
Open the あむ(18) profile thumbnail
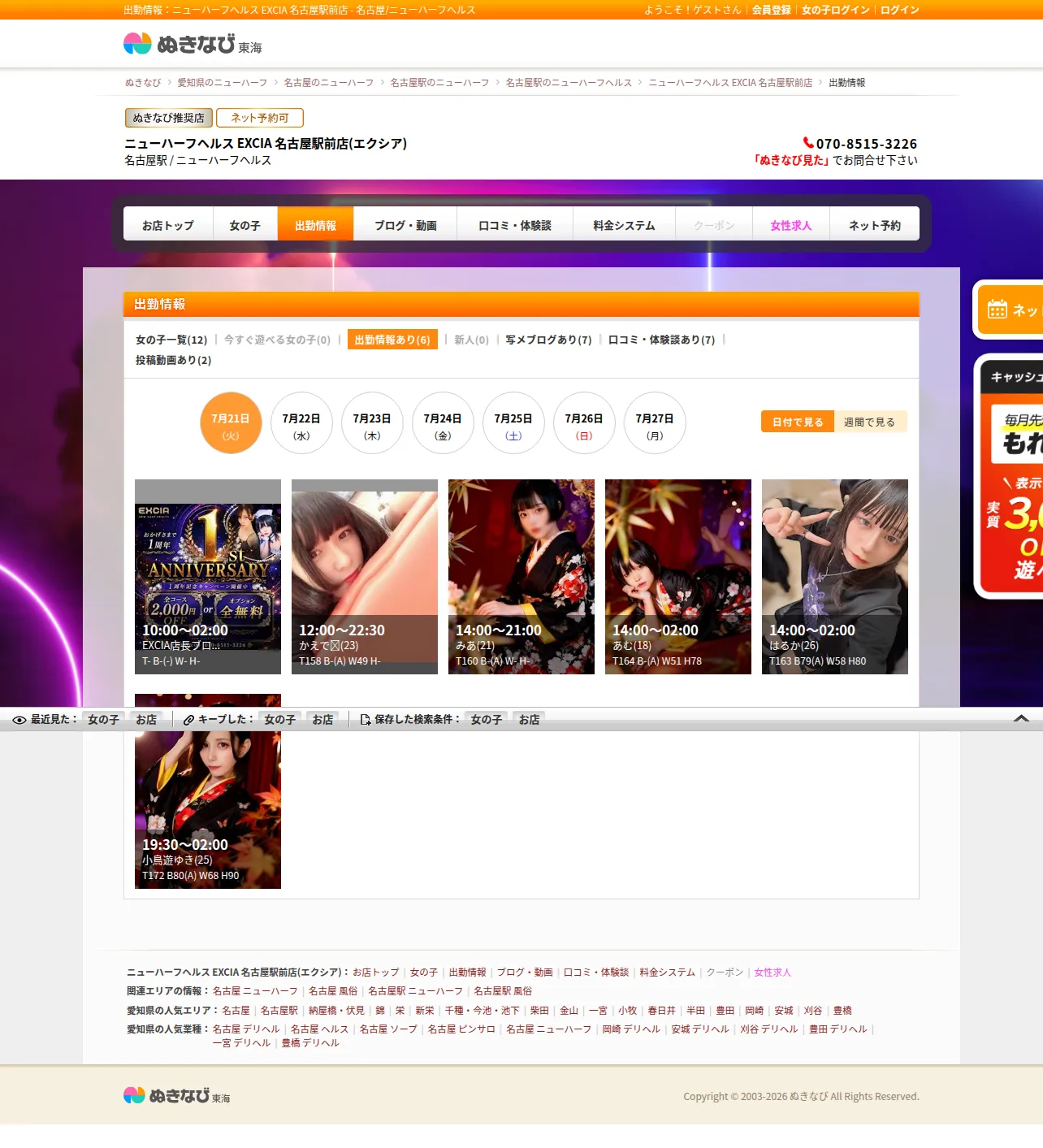click(x=678, y=577)
